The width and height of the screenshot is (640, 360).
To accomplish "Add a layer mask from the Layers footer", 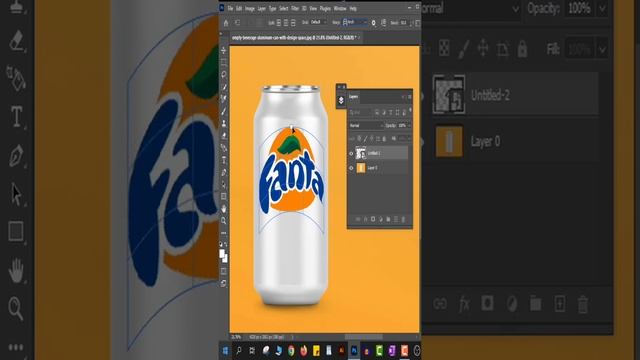I will pos(373,219).
